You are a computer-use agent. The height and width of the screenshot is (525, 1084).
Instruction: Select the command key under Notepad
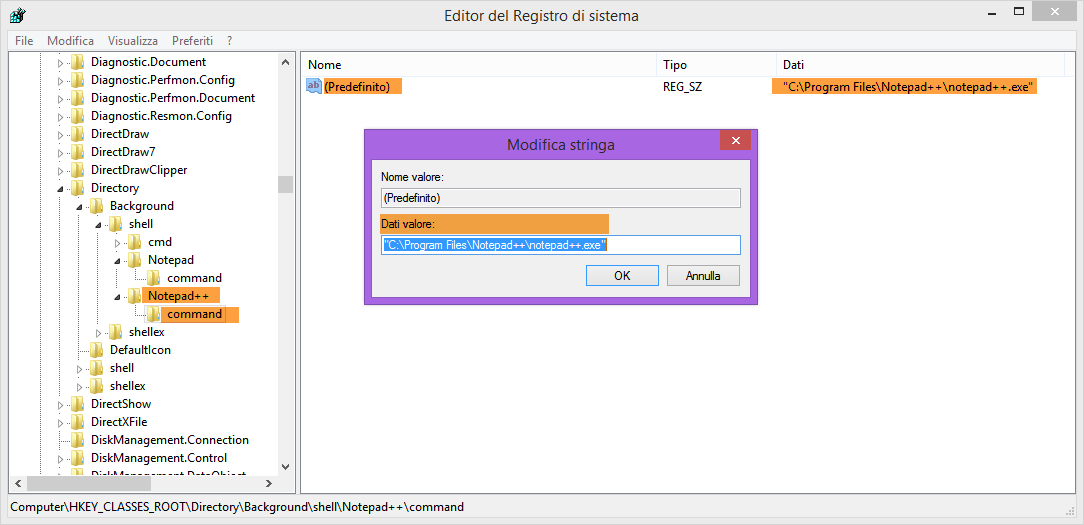click(x=194, y=278)
